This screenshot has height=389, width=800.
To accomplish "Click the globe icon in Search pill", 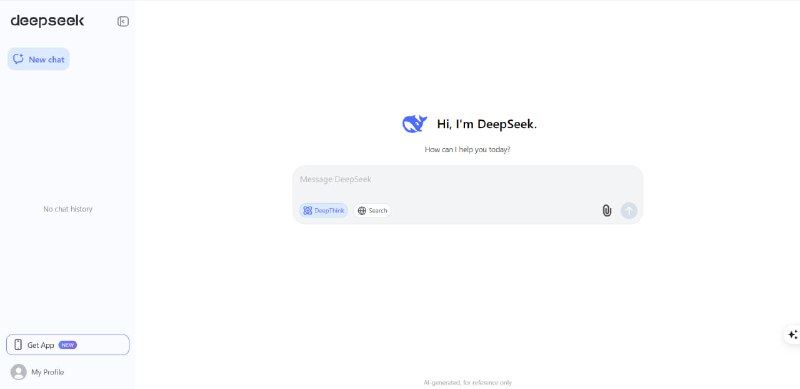I will point(362,210).
